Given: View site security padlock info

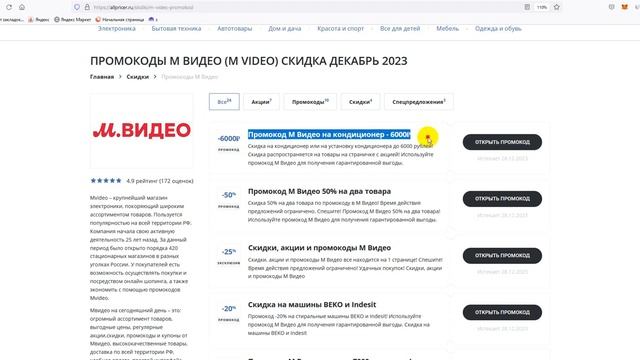Looking at the screenshot, I should pyautogui.click(x=87, y=7).
